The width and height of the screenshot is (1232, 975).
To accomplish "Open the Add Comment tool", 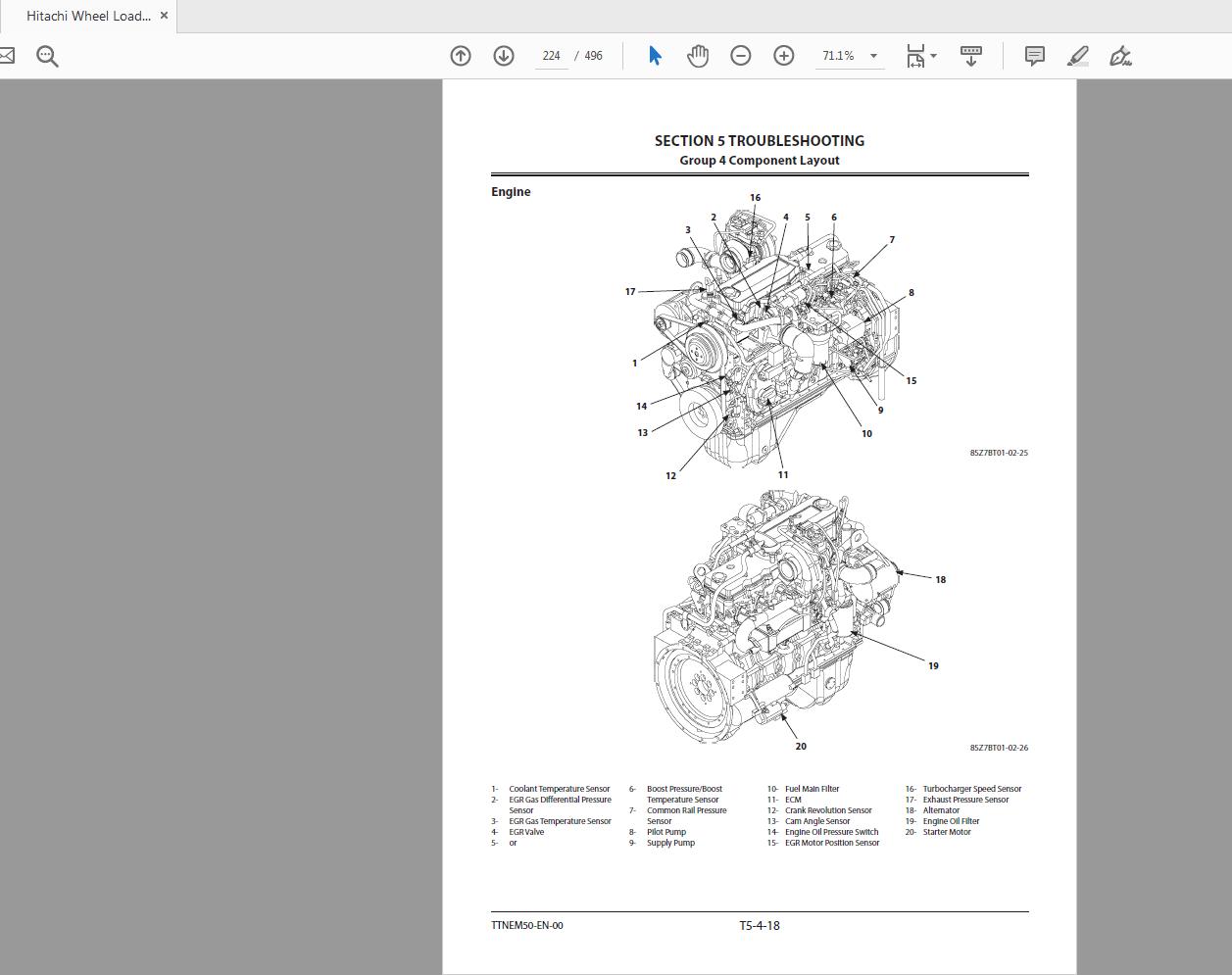I will coord(1034,56).
